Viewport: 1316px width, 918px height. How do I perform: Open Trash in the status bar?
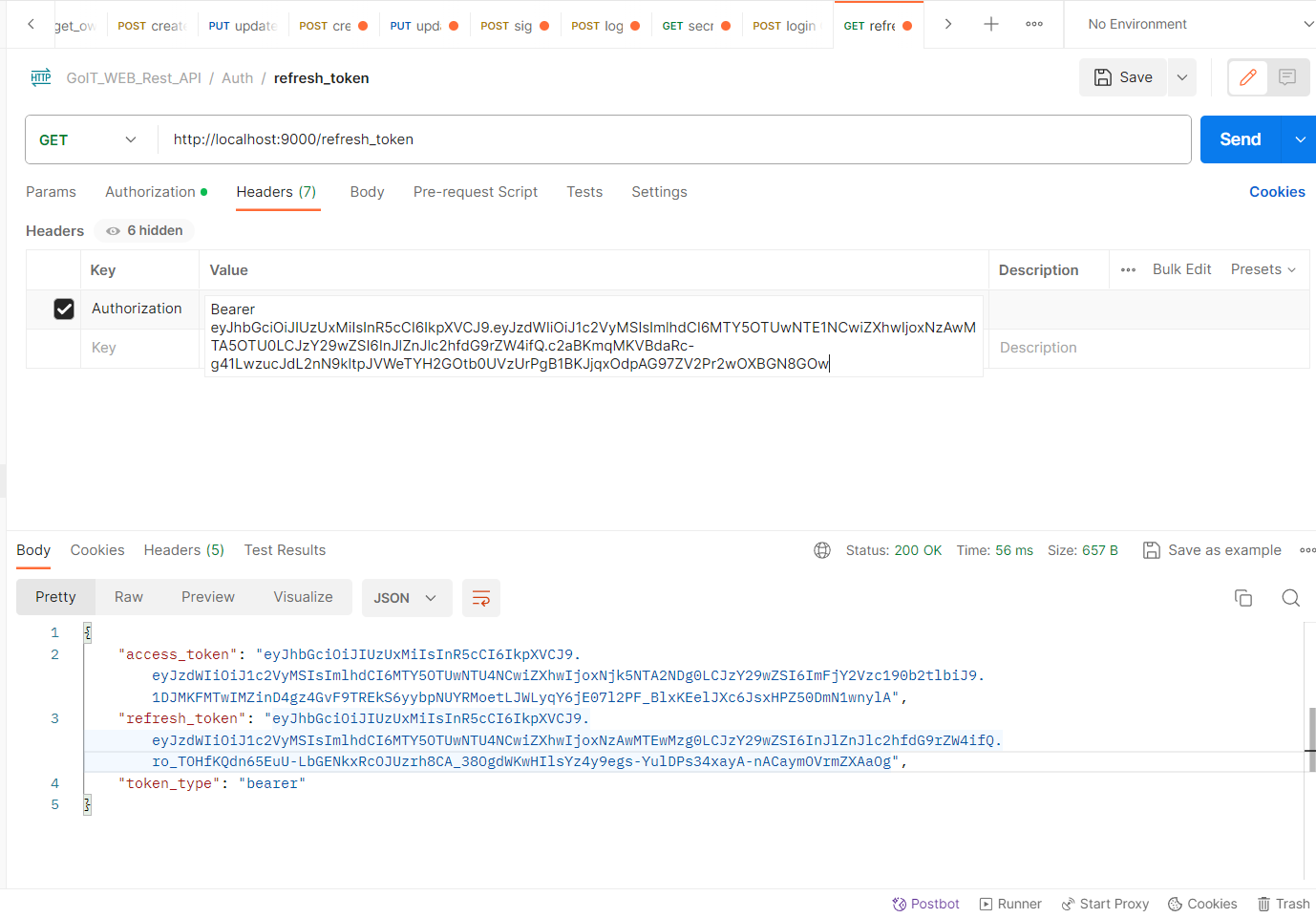tap(1284, 904)
